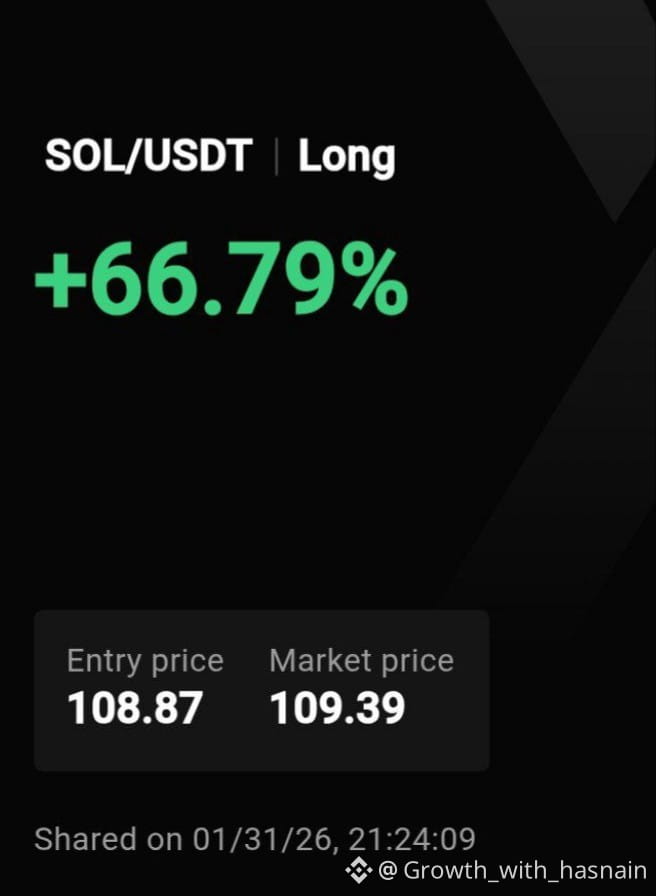This screenshot has height=896, width=656.
Task: Click the 109.39 market price value
Action: [x=337, y=708]
